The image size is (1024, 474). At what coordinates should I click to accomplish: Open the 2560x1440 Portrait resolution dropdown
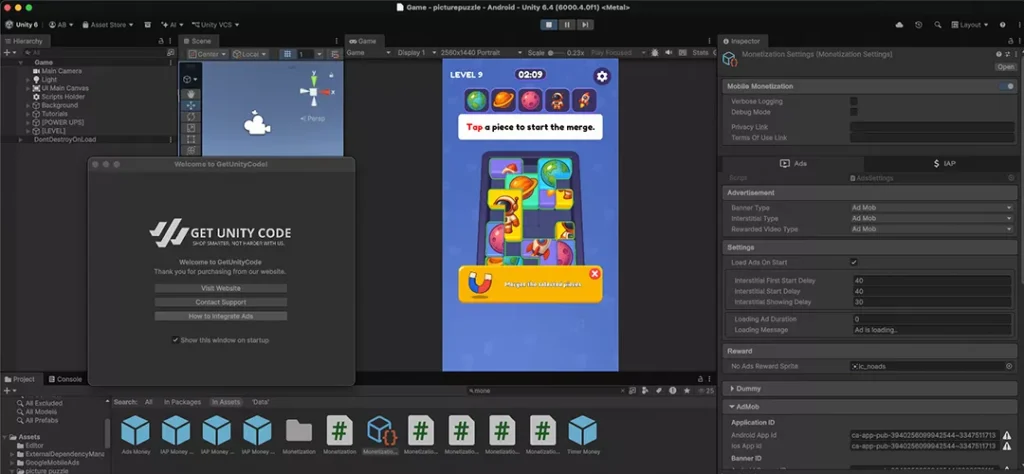(x=481, y=52)
